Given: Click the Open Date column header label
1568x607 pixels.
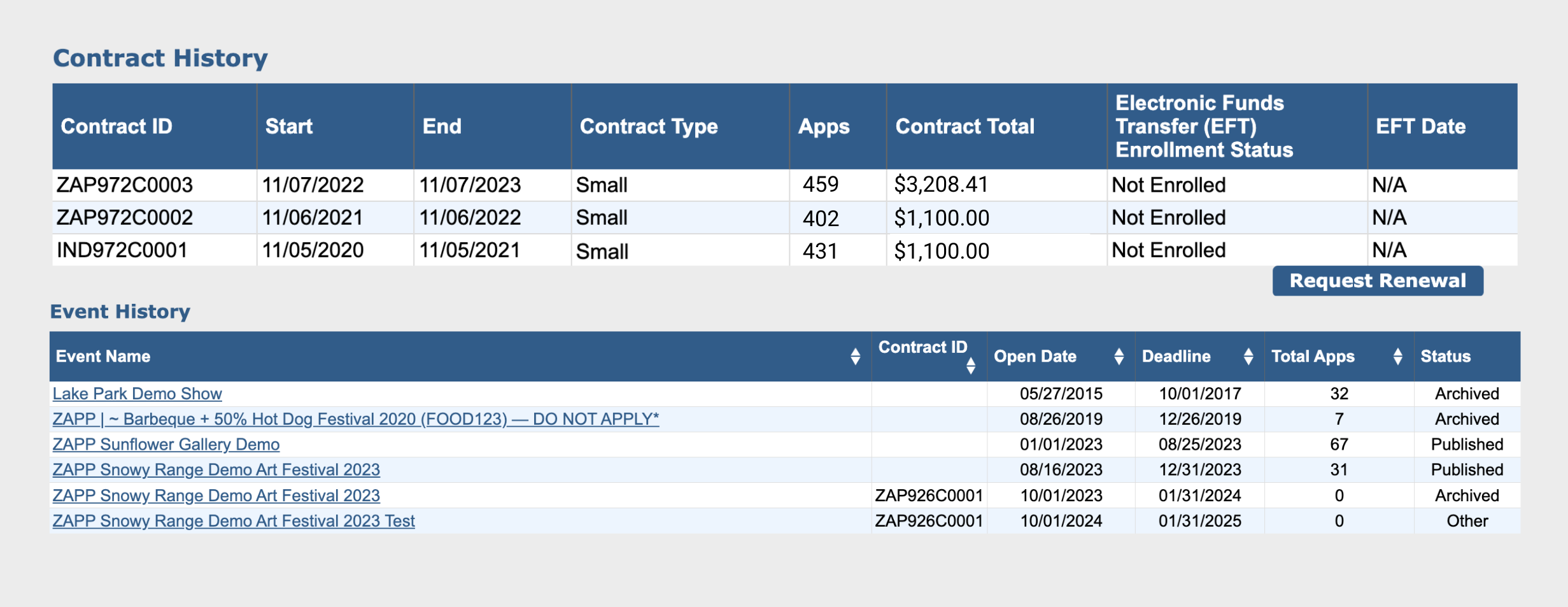Looking at the screenshot, I should click(1035, 357).
